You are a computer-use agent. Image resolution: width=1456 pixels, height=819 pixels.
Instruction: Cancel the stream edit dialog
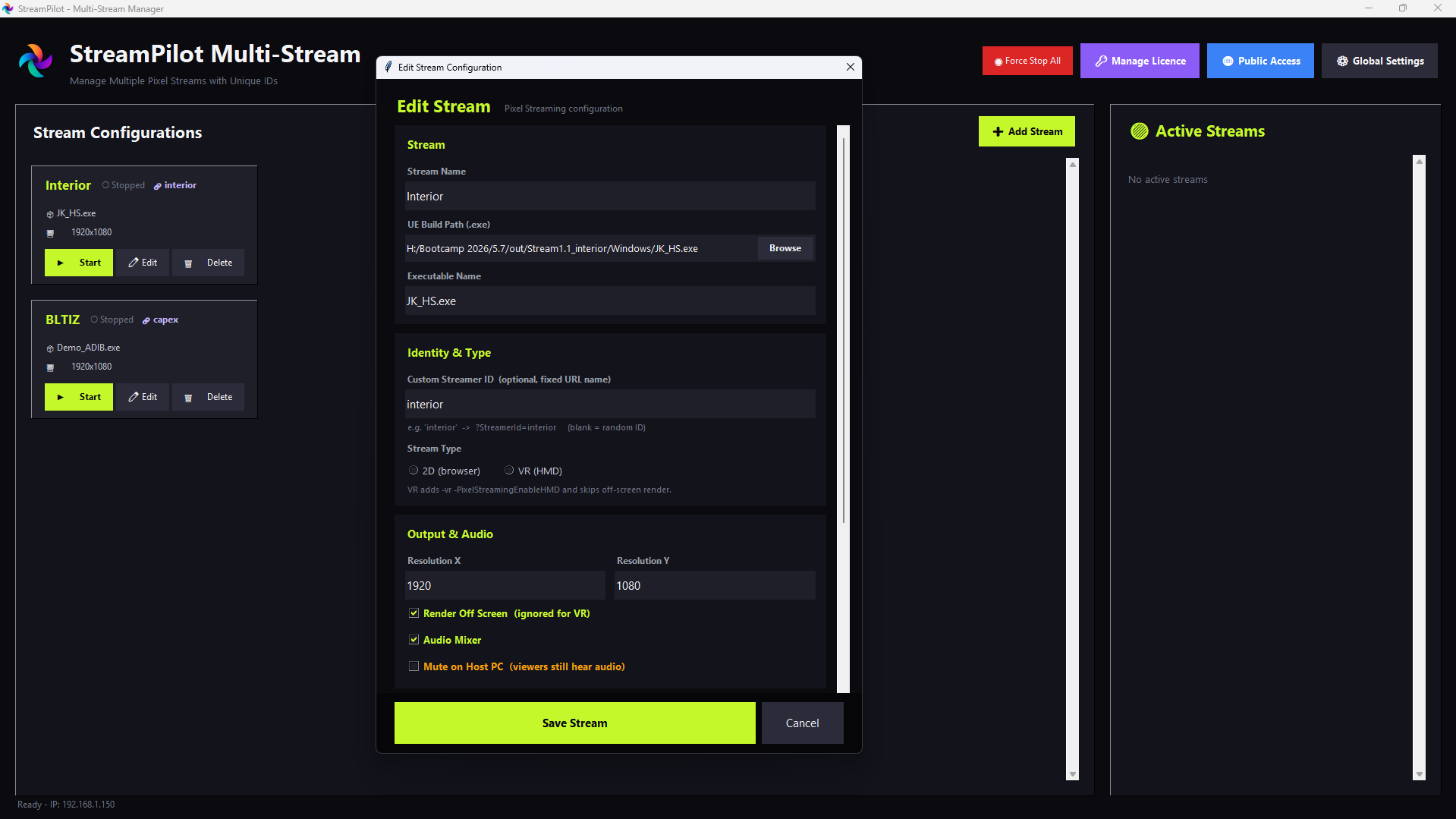(802, 723)
